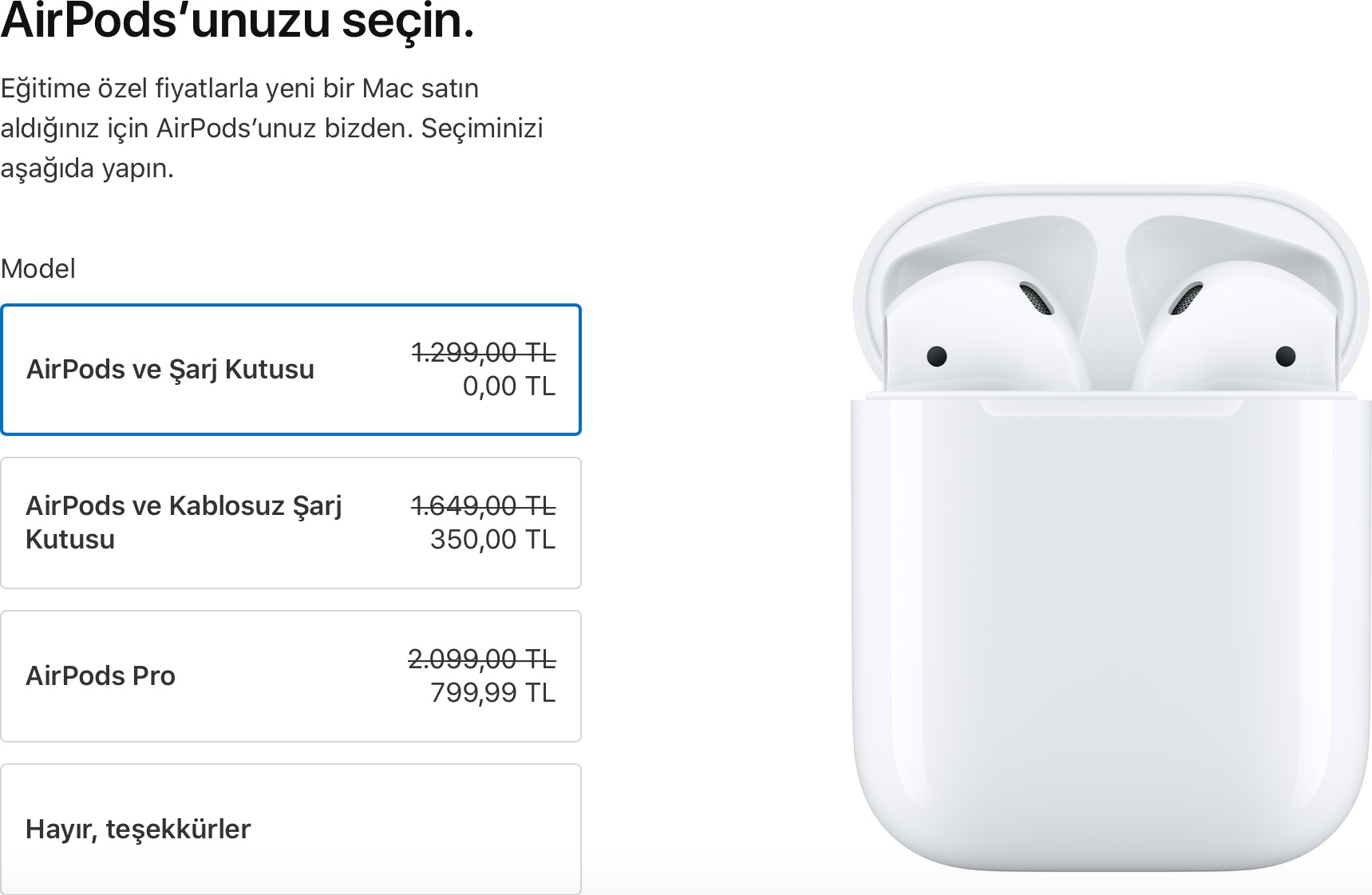Select the AirPods ve Şarj Kutusu option
Image resolution: width=1372 pixels, height=895 pixels.
[x=292, y=369]
